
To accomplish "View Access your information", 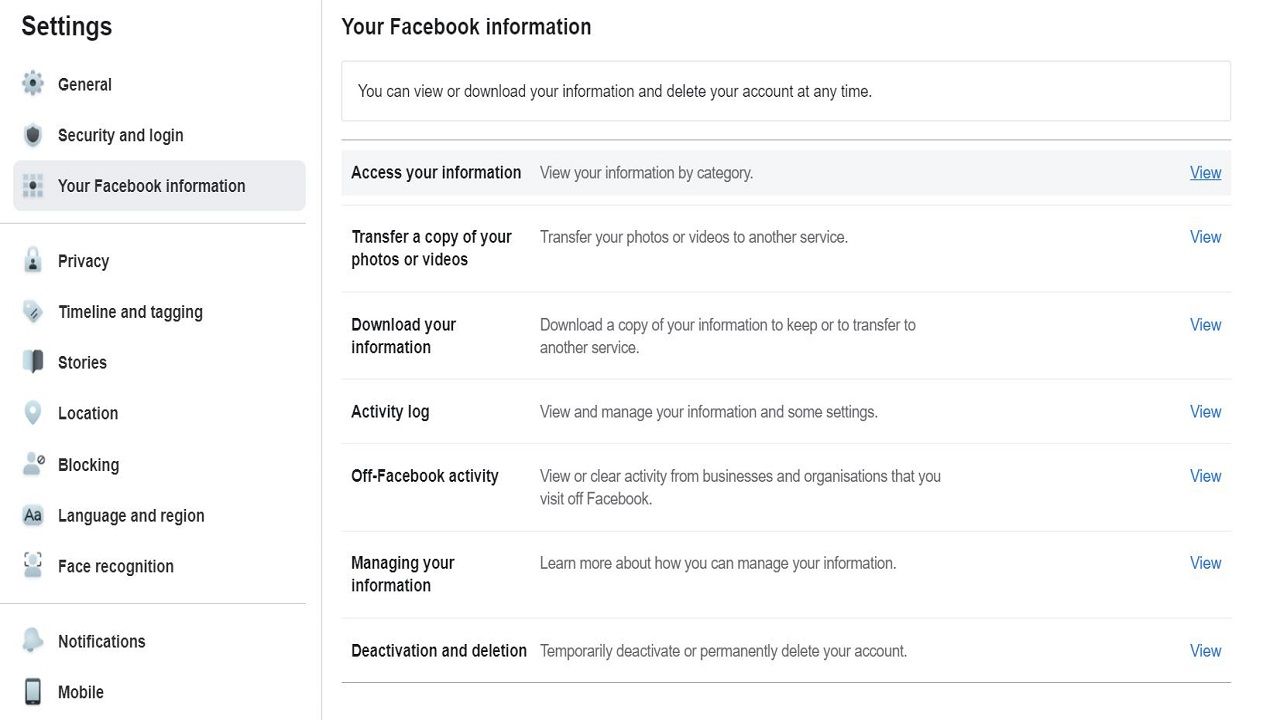I will 1205,173.
